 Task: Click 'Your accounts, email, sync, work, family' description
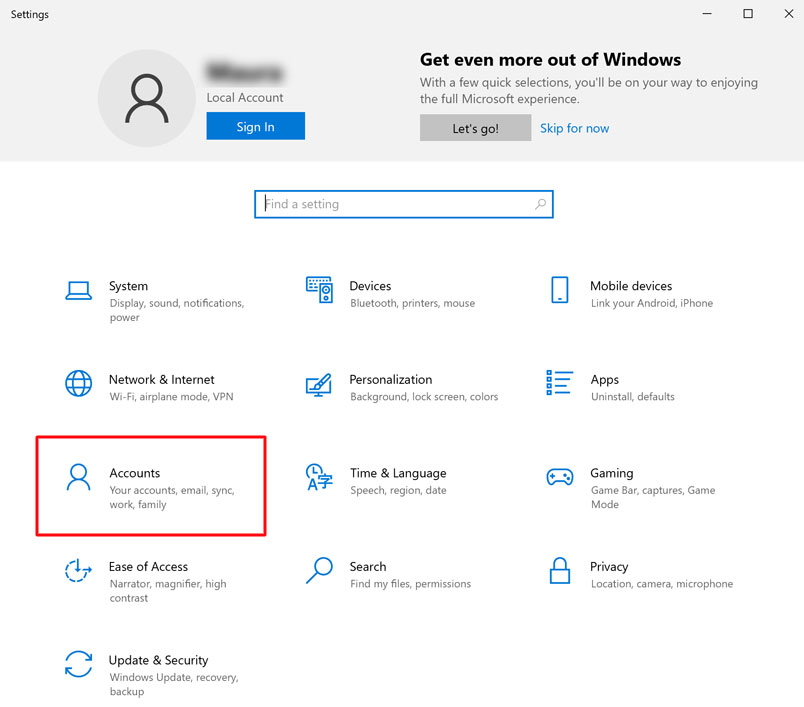pyautogui.click(x=172, y=497)
